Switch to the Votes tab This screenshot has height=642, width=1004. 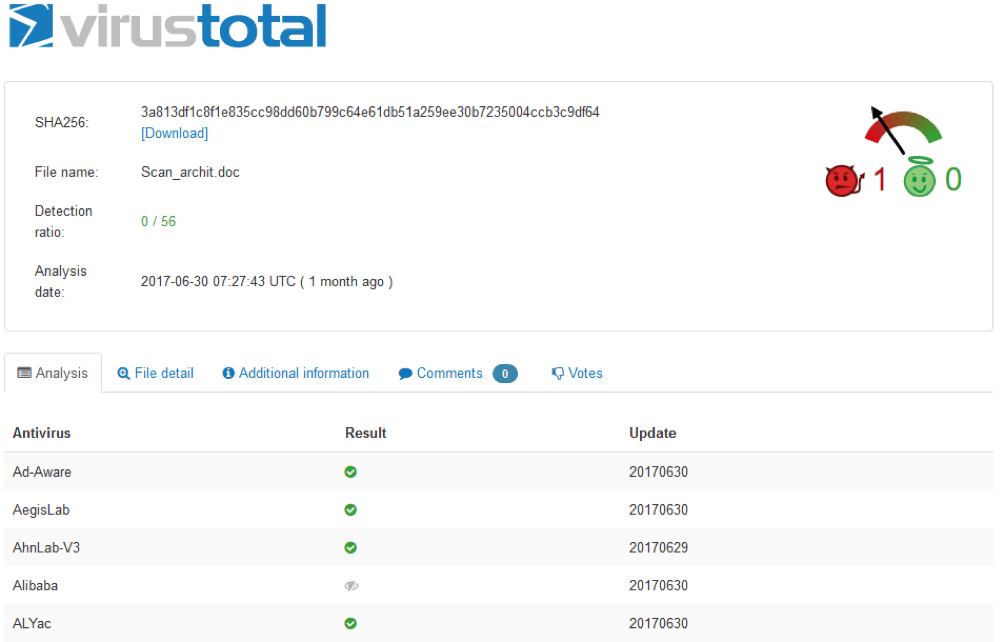pyautogui.click(x=577, y=373)
